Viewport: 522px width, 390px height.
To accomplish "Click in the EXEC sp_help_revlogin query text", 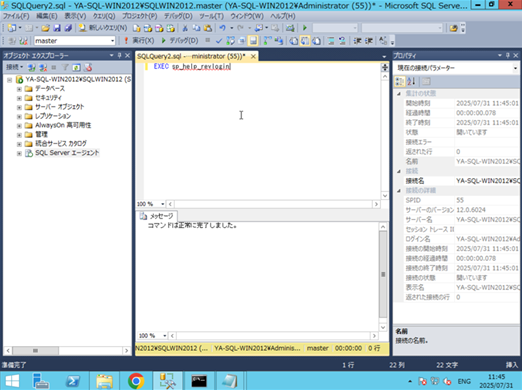I will [x=192, y=67].
